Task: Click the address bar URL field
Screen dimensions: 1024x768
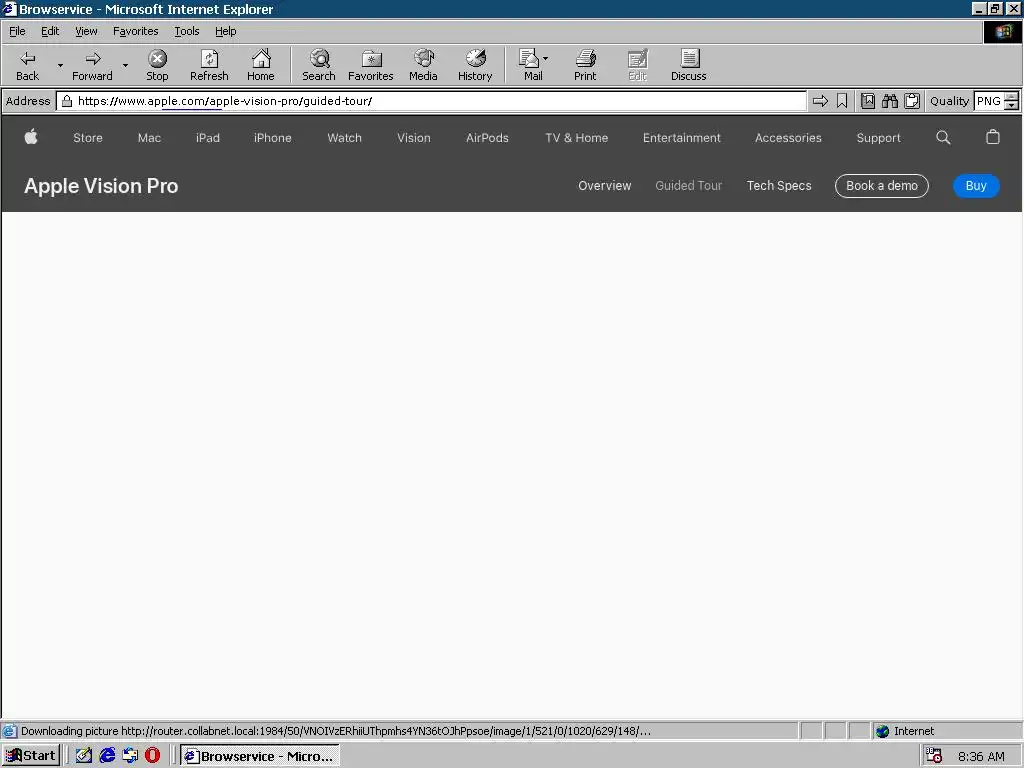Action: [x=431, y=101]
